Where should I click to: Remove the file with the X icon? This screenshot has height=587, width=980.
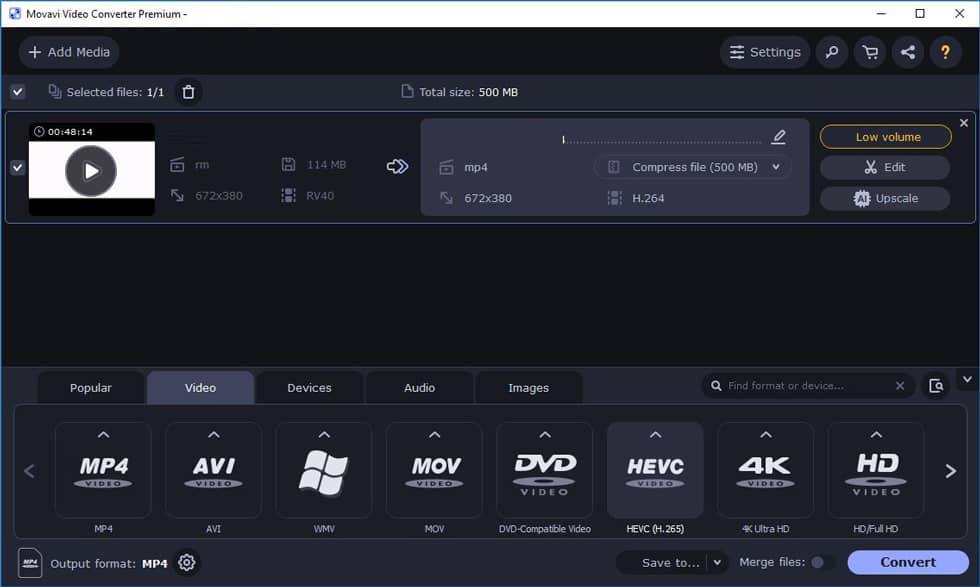[x=963, y=123]
